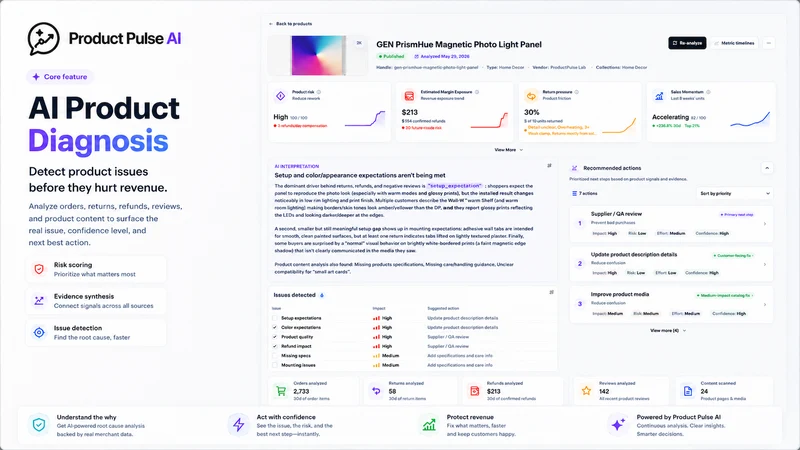Open Supplier / QA review link for Product quality
This screenshot has width=800, height=450.
coord(447,337)
